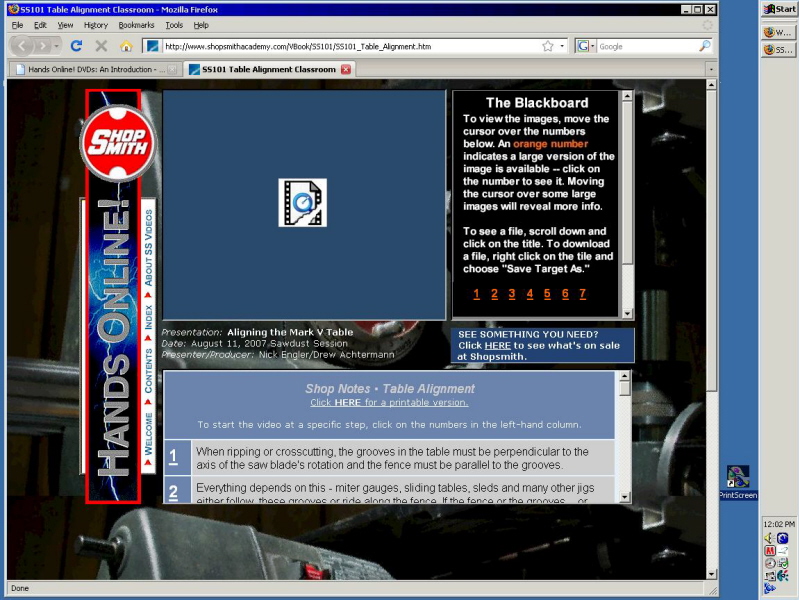Viewport: 799px width, 600px height.
Task: Select the SS101 Table Alignment Classroom tab
Action: click(269, 69)
